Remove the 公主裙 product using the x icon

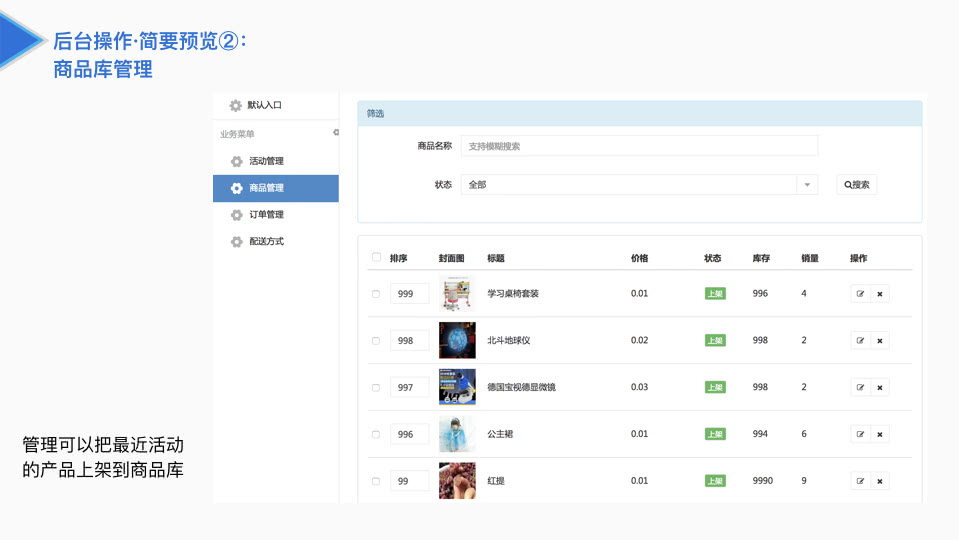tap(879, 435)
